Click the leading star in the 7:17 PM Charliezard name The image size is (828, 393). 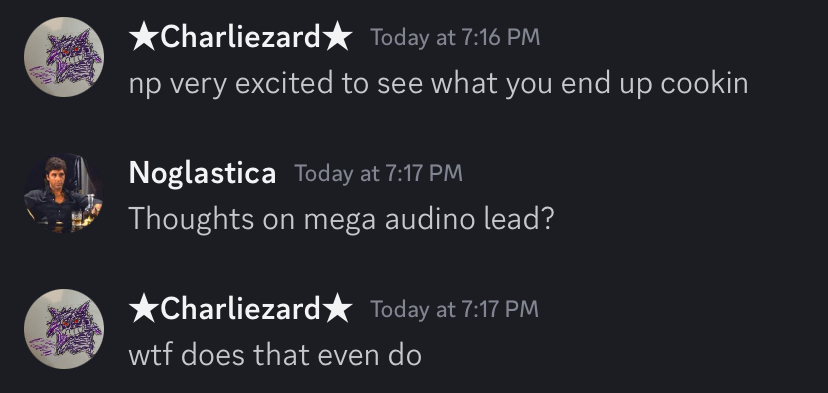(144, 308)
